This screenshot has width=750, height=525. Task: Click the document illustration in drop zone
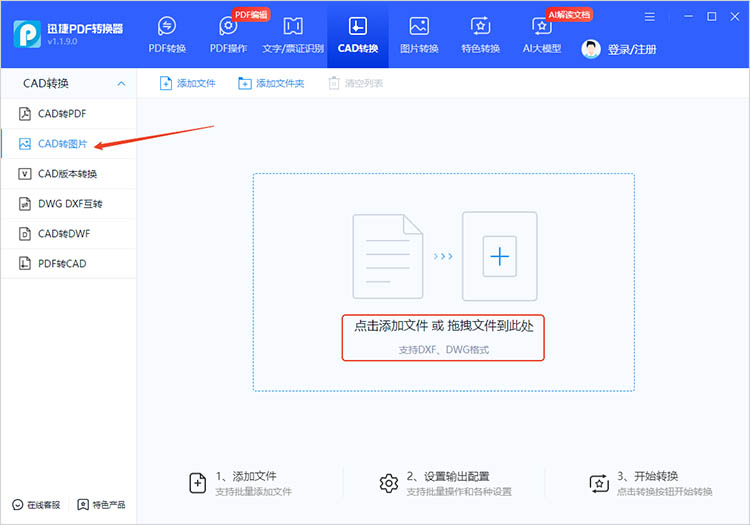click(388, 257)
